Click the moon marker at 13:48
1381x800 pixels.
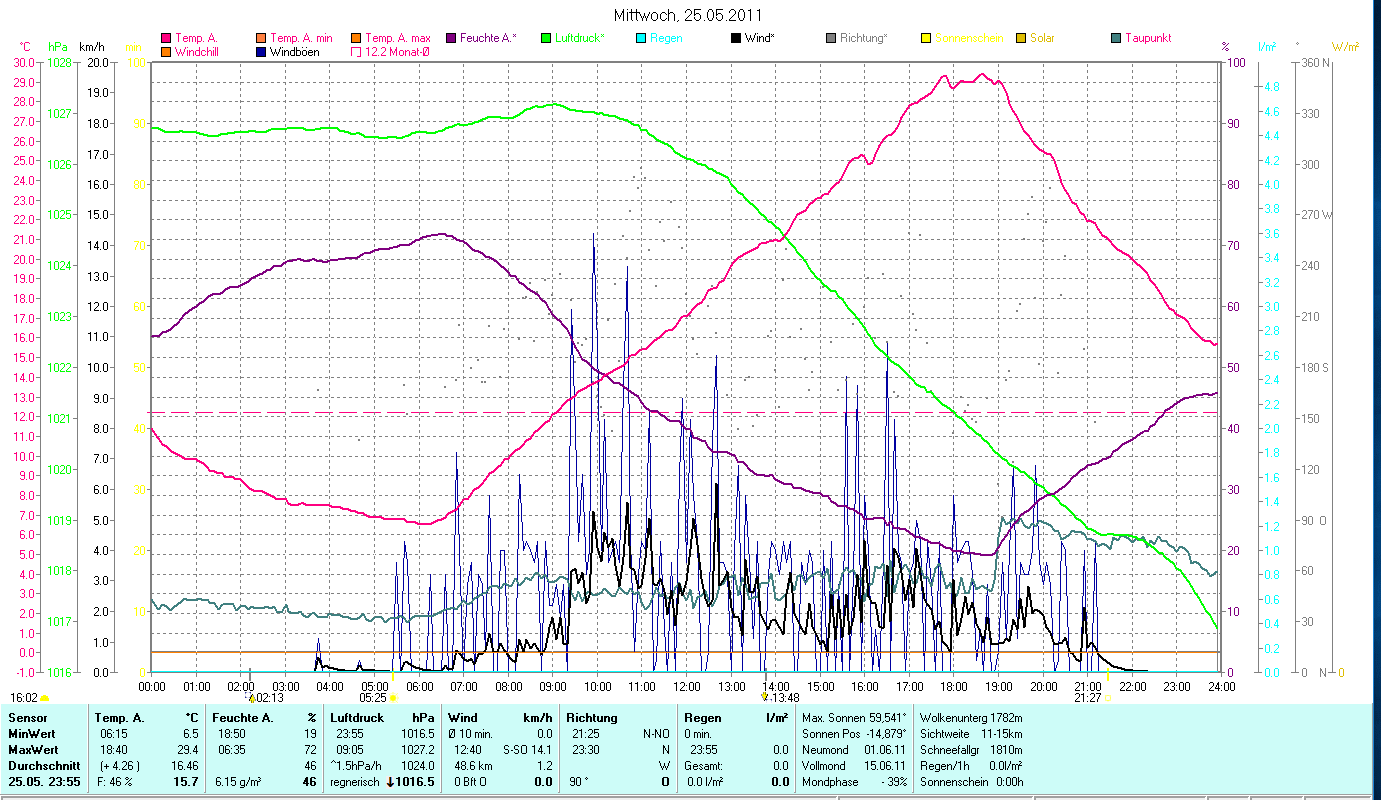point(764,698)
